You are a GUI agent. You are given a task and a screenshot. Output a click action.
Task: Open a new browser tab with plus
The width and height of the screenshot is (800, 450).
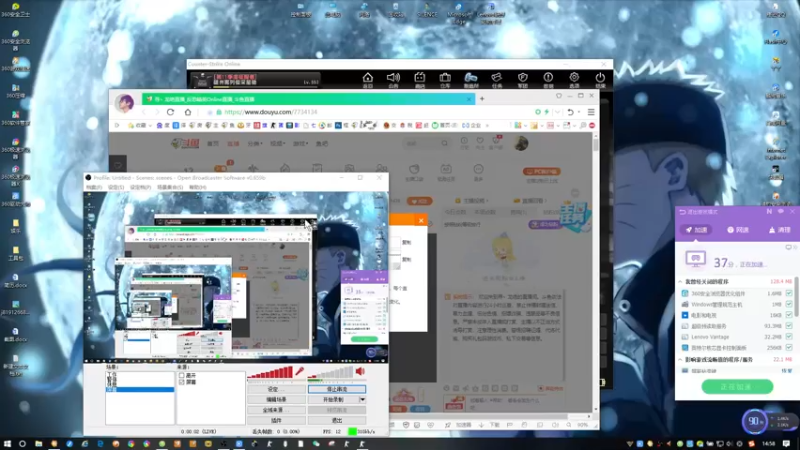(x=482, y=99)
